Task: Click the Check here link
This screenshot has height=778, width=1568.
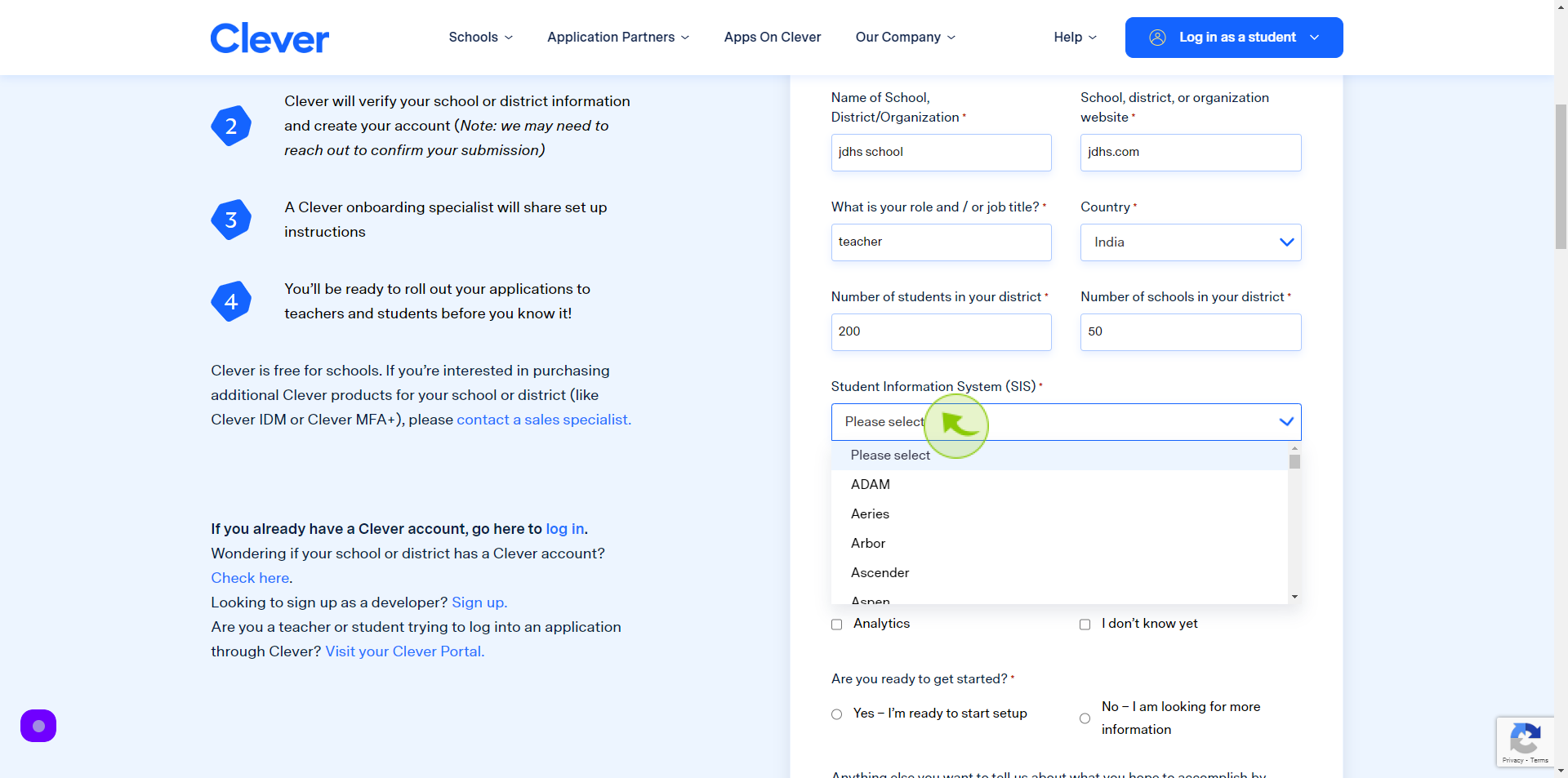Action: 250,578
